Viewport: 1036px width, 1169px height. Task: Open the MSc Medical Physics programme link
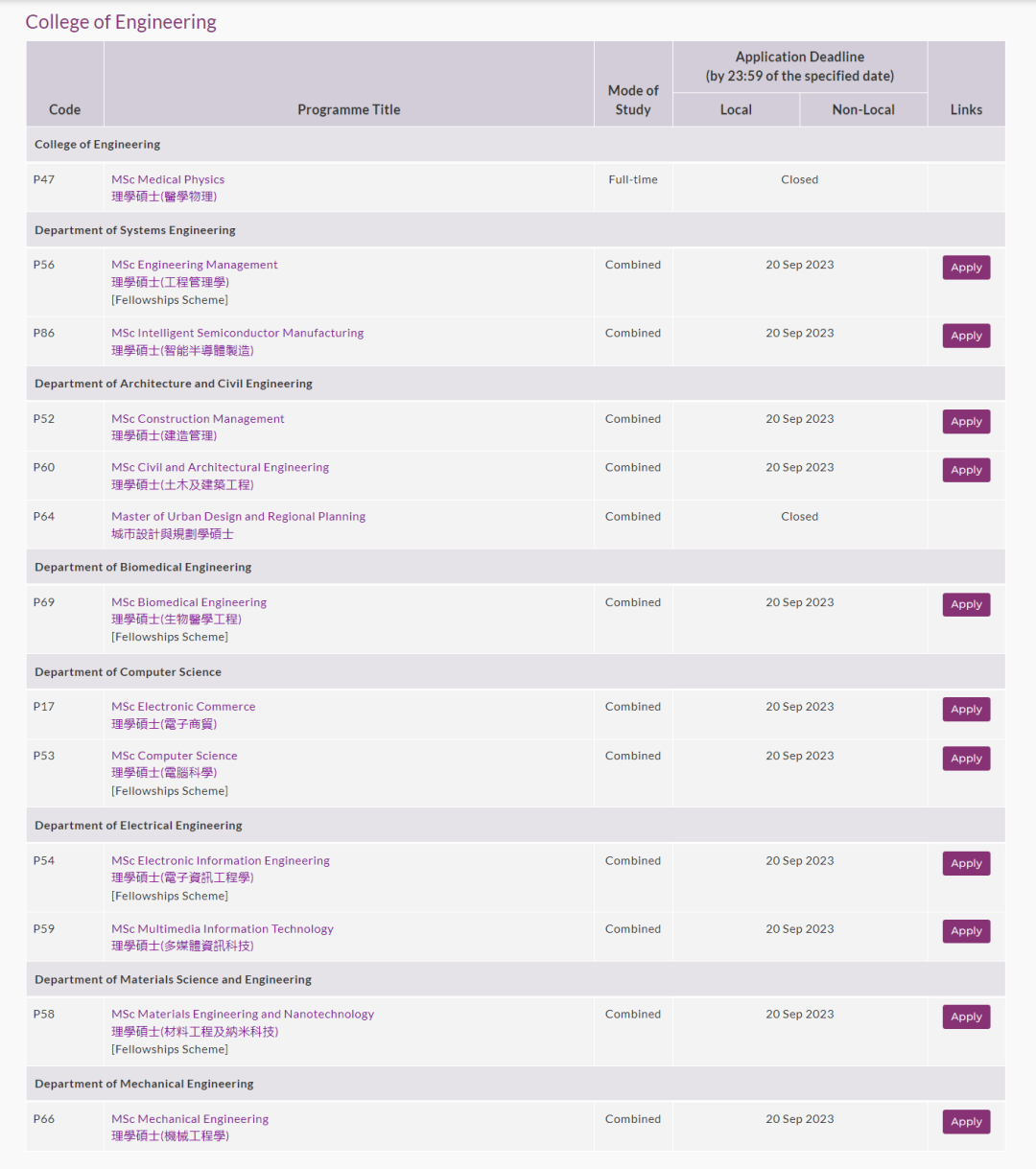[168, 179]
